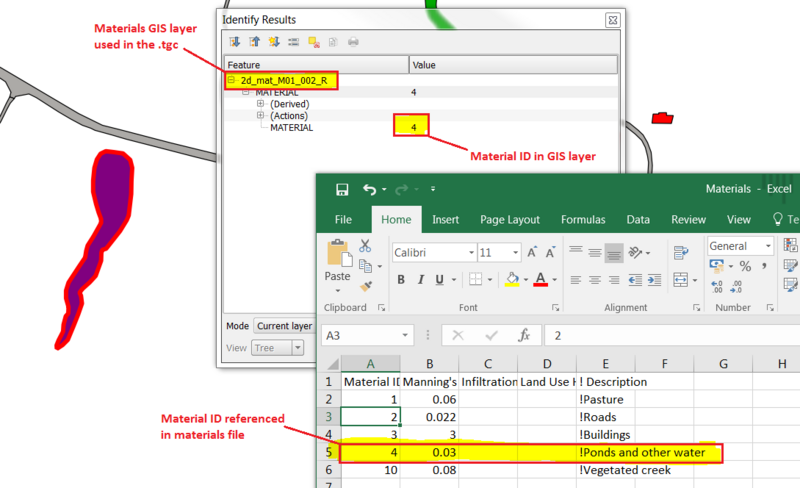Open form view icon in Identify Results
Screen dimensions: 800x488
(x=293, y=42)
